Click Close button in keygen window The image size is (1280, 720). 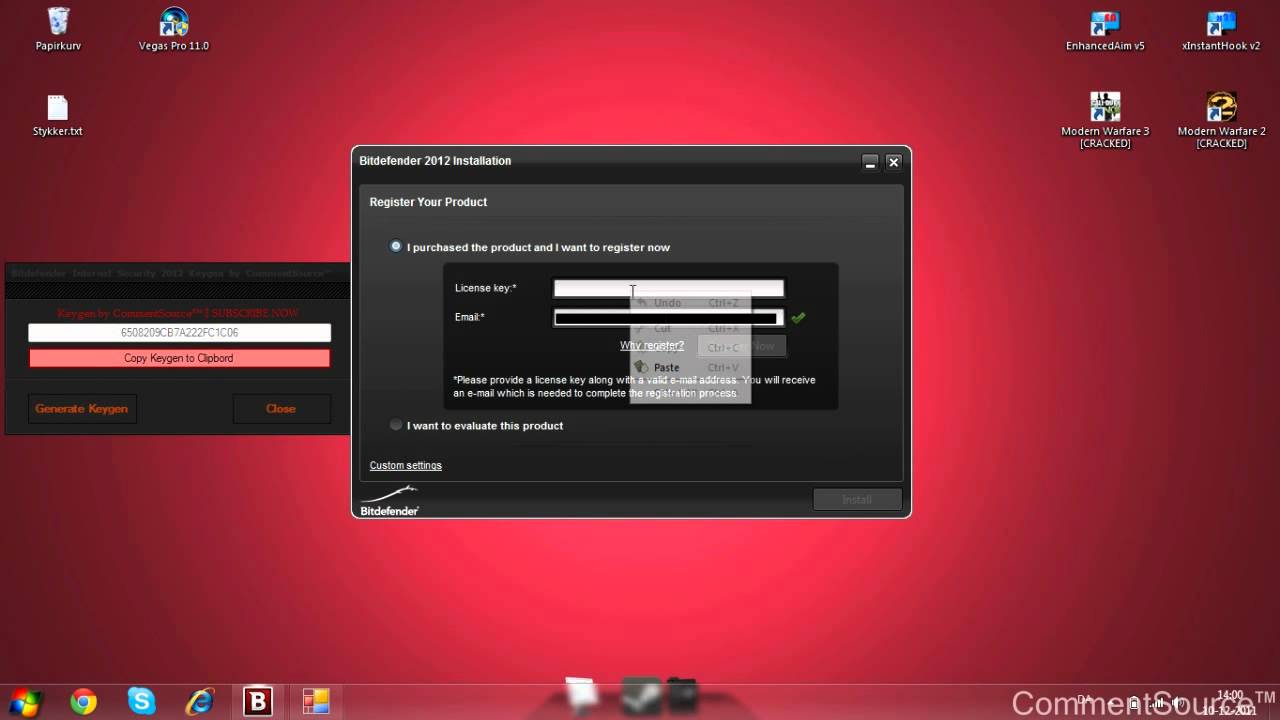click(281, 408)
